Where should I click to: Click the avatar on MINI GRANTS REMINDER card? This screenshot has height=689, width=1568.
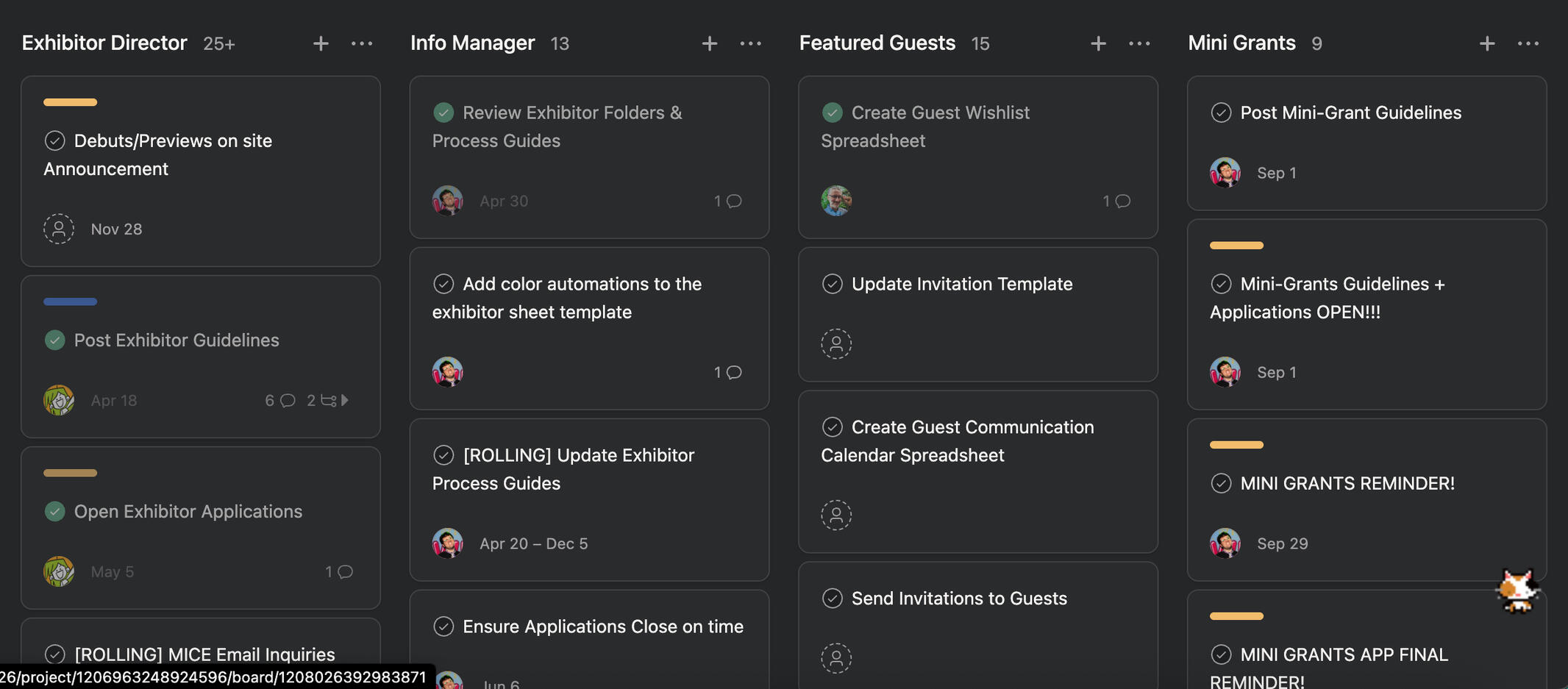[x=1225, y=543]
